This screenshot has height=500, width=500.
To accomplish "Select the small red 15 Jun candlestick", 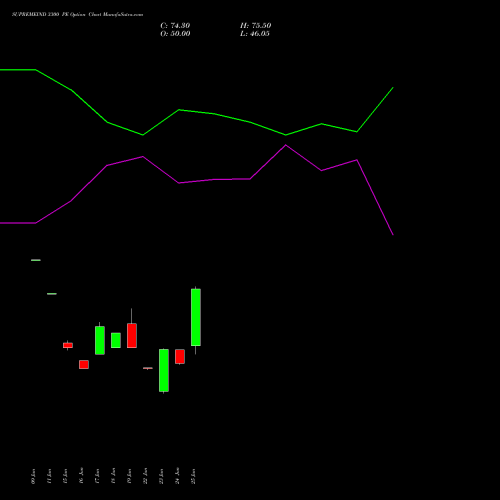I will [68, 345].
